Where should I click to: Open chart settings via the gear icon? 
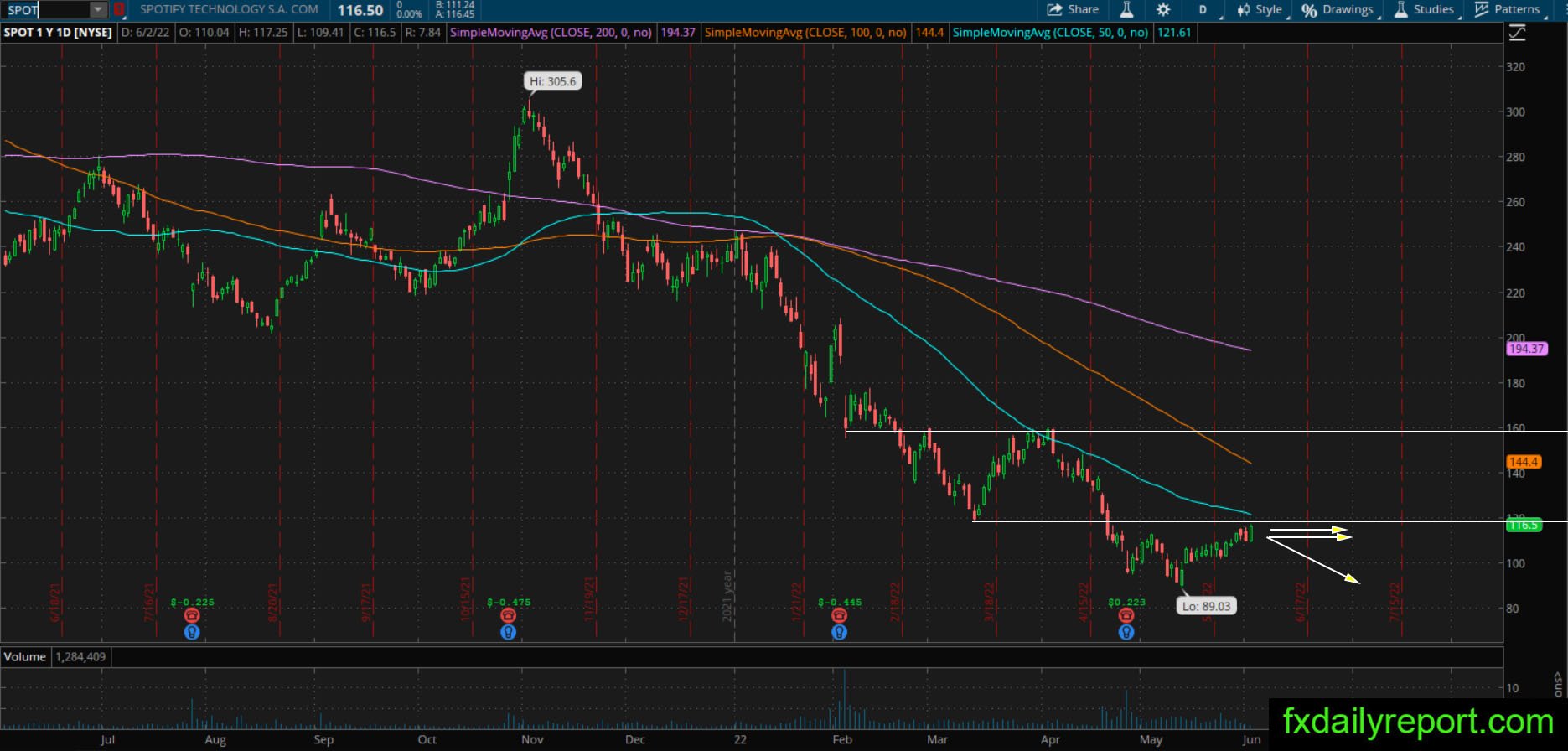(x=1163, y=10)
